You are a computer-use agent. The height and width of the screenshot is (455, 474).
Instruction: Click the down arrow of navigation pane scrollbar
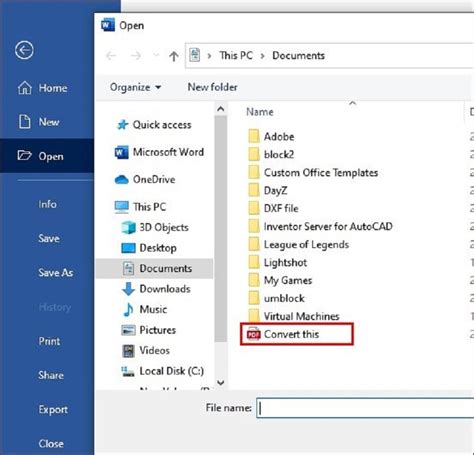pyautogui.click(x=220, y=382)
